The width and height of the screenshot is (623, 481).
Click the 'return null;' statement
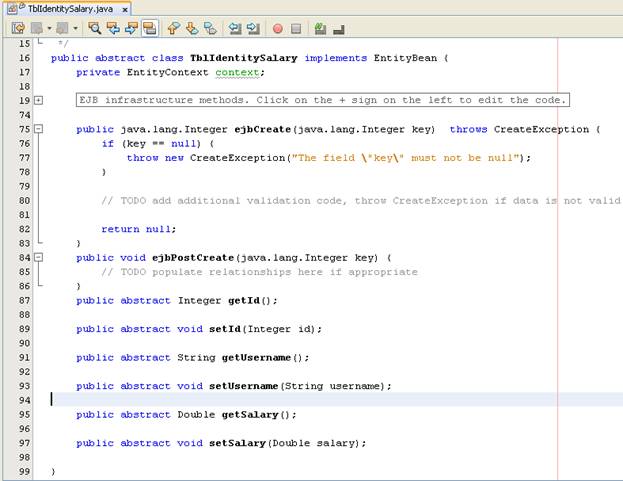point(139,229)
